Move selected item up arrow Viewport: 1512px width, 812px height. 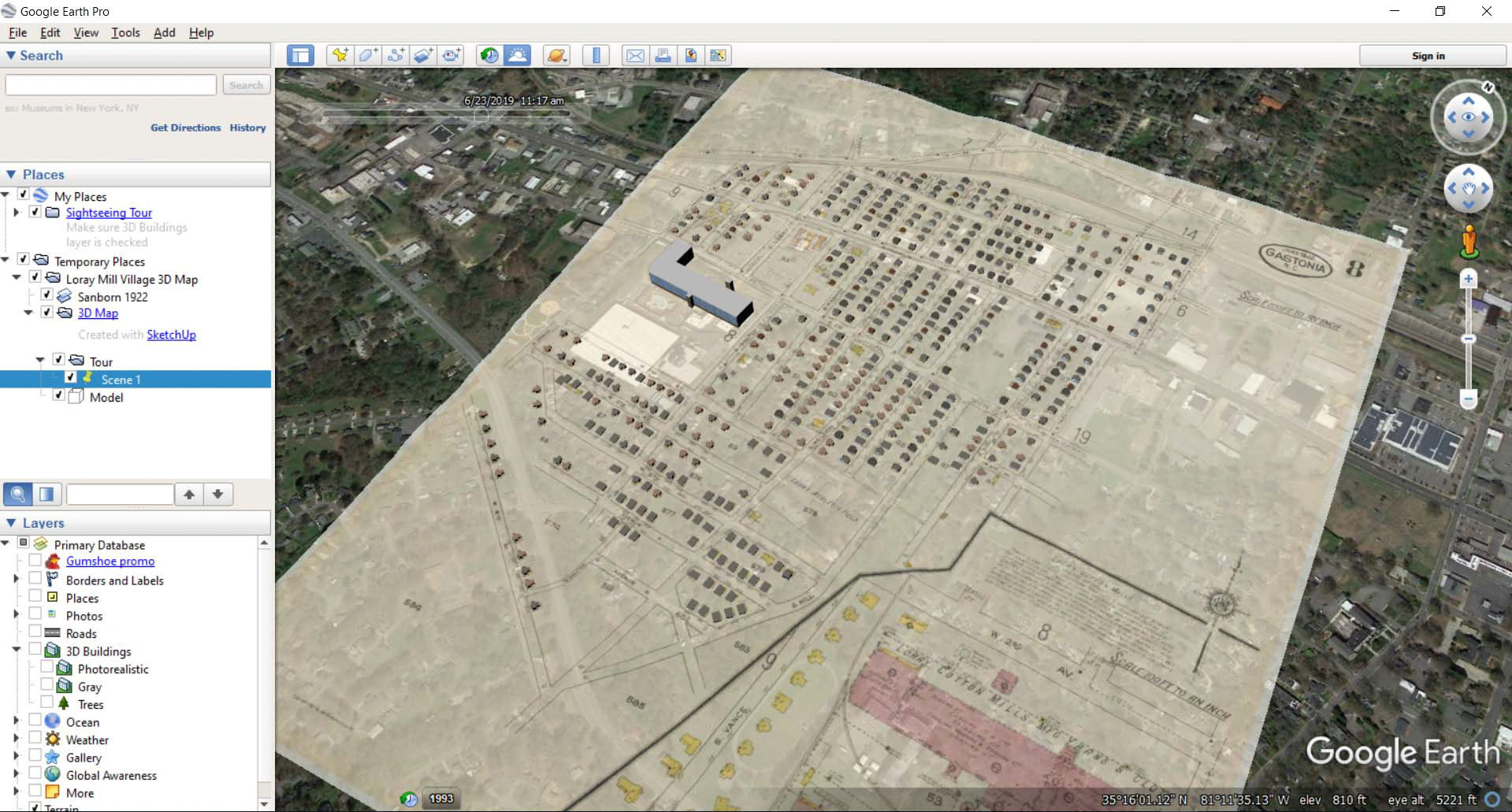click(x=189, y=495)
